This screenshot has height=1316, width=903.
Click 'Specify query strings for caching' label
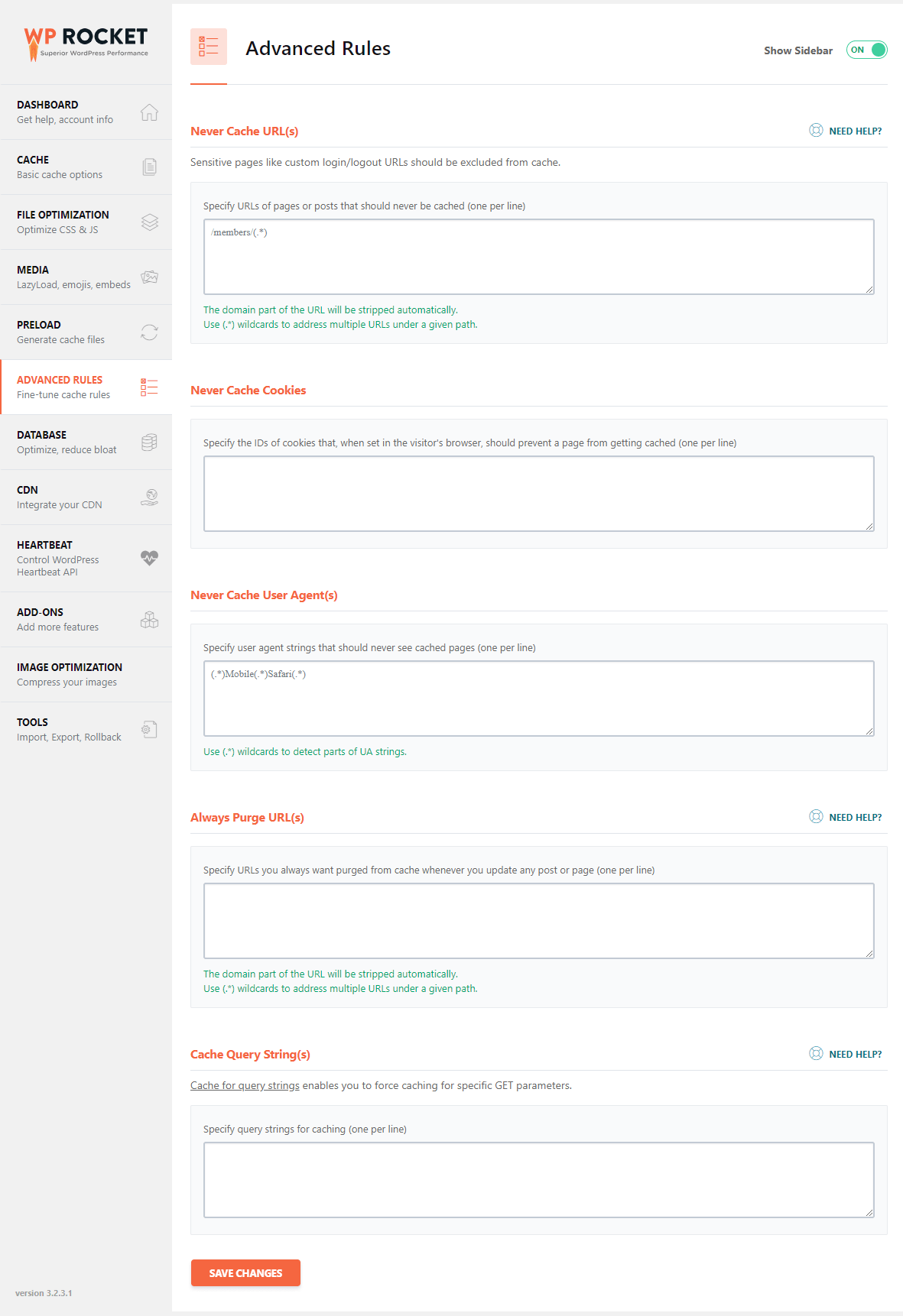(305, 1129)
